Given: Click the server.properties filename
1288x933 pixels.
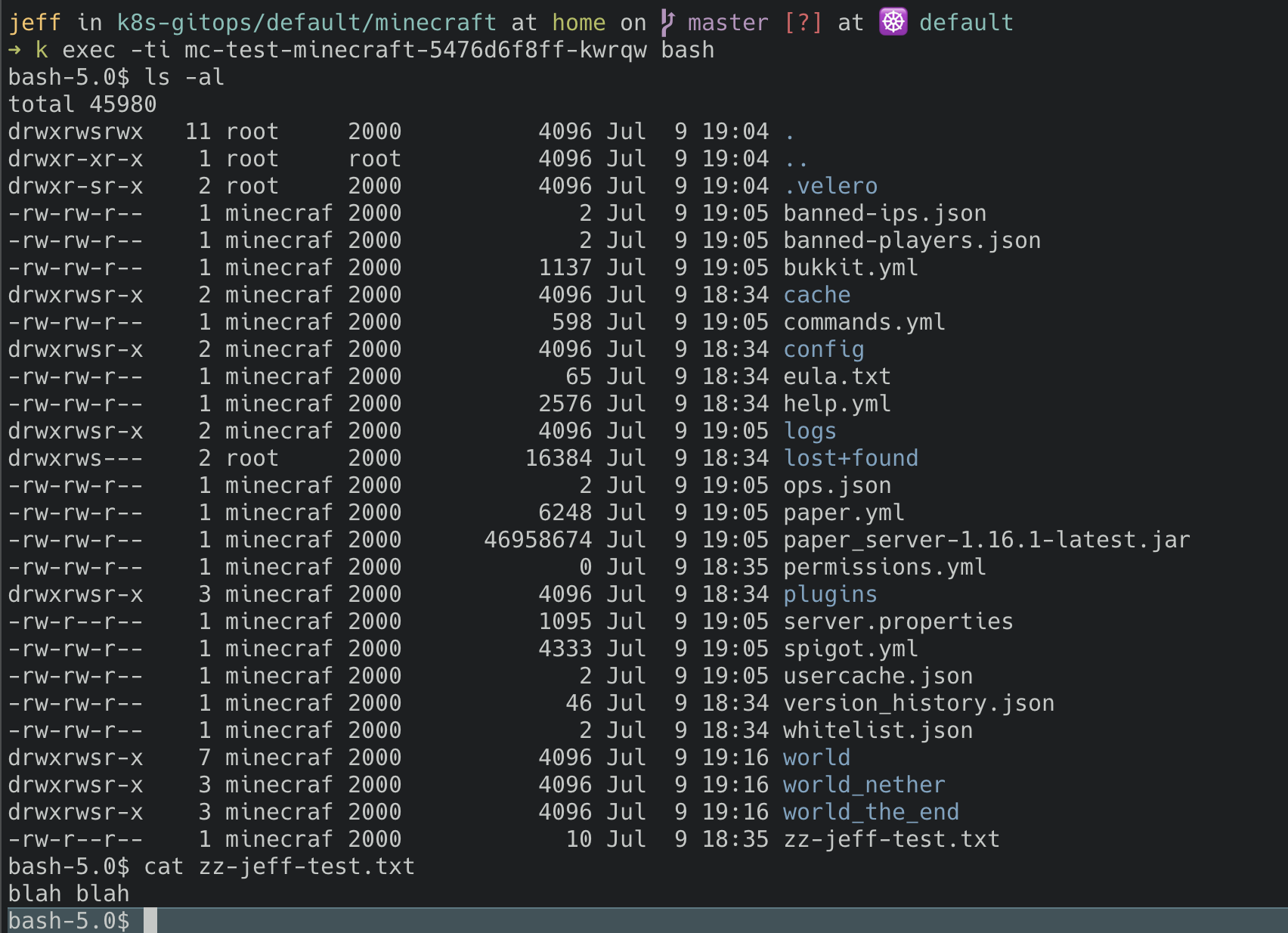Looking at the screenshot, I should (x=897, y=621).
